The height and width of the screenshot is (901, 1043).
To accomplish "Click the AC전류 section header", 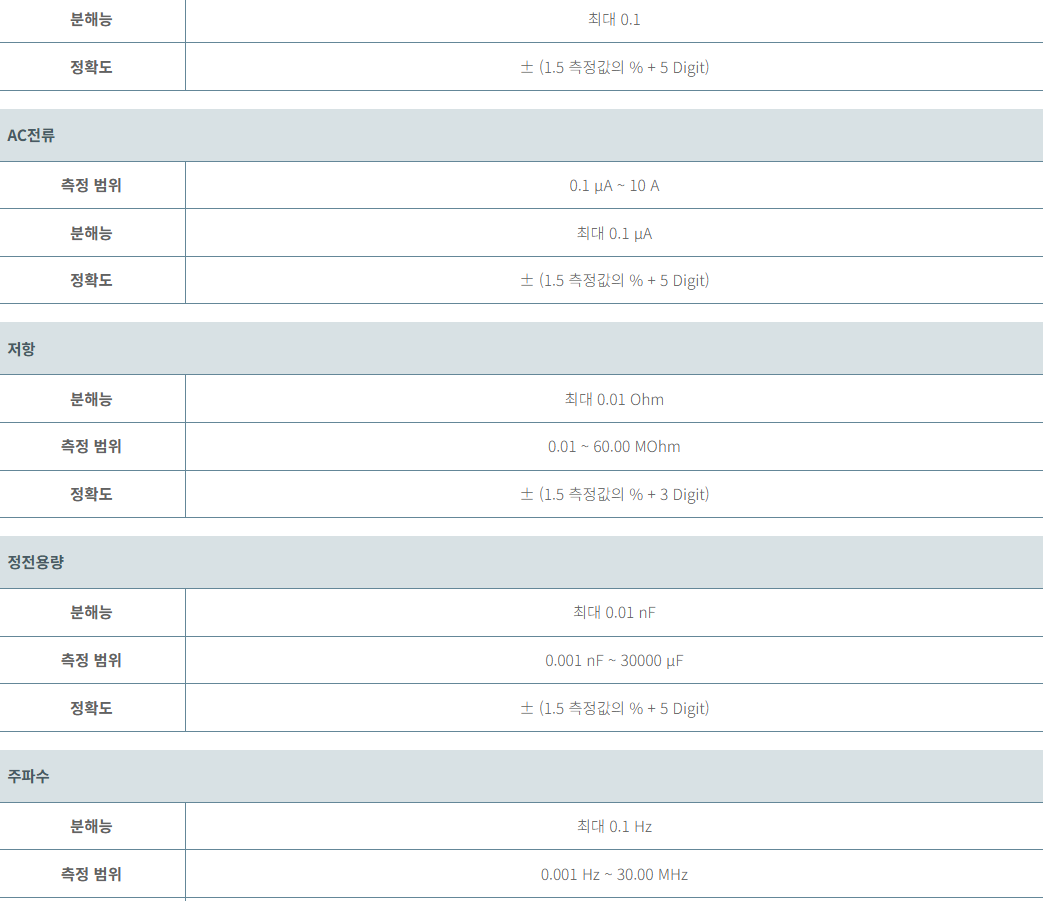I will pos(522,135).
